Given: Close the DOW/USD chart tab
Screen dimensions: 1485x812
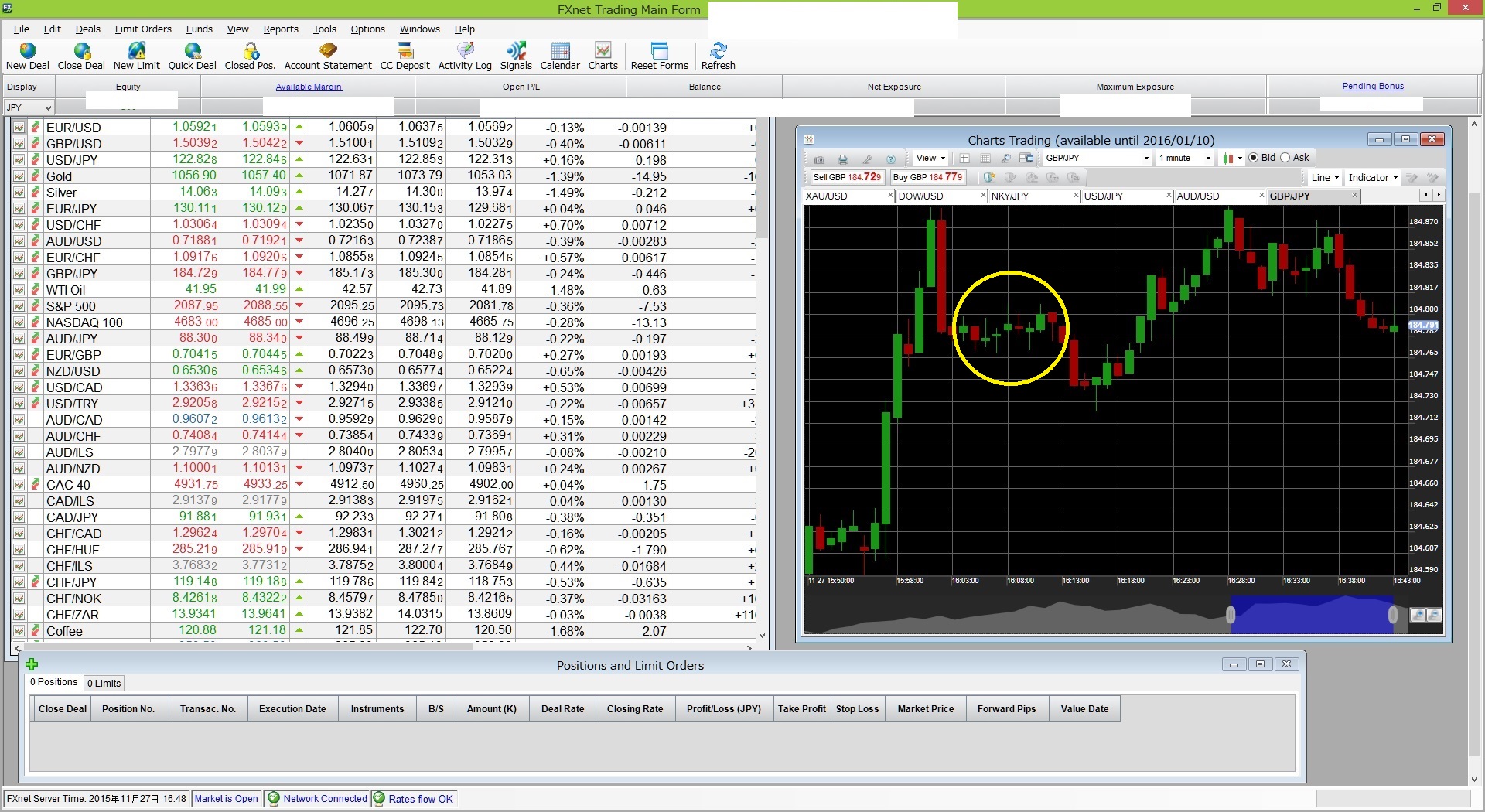Looking at the screenshot, I should click(x=984, y=196).
